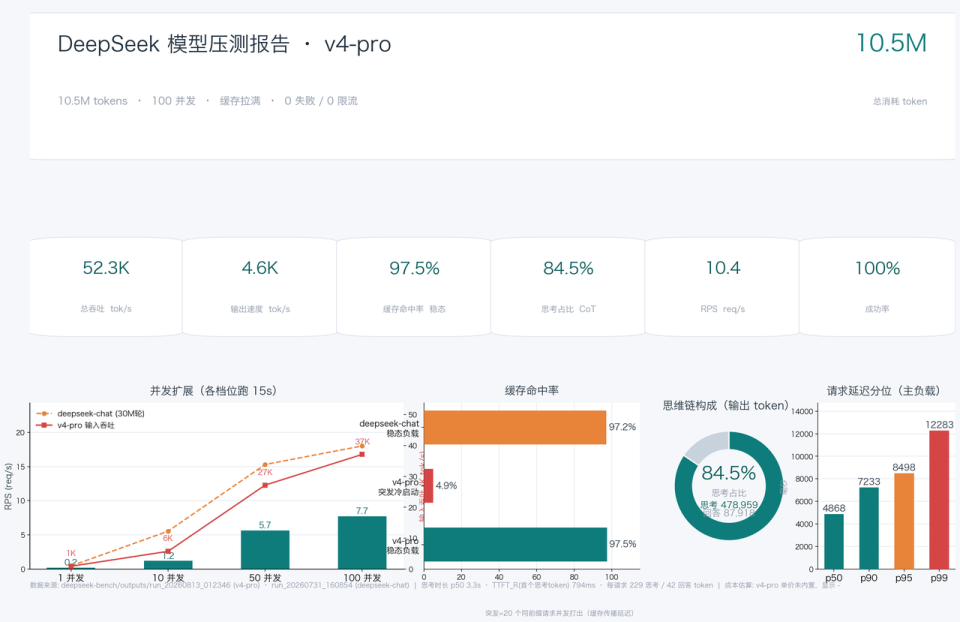Click the 缓存拉满 subtitle item

(240, 101)
